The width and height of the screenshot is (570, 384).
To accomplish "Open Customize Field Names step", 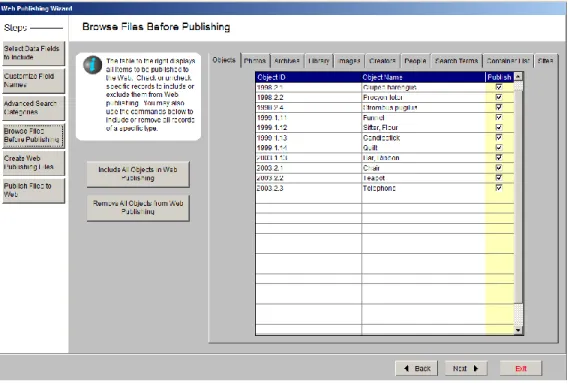I will [33, 81].
